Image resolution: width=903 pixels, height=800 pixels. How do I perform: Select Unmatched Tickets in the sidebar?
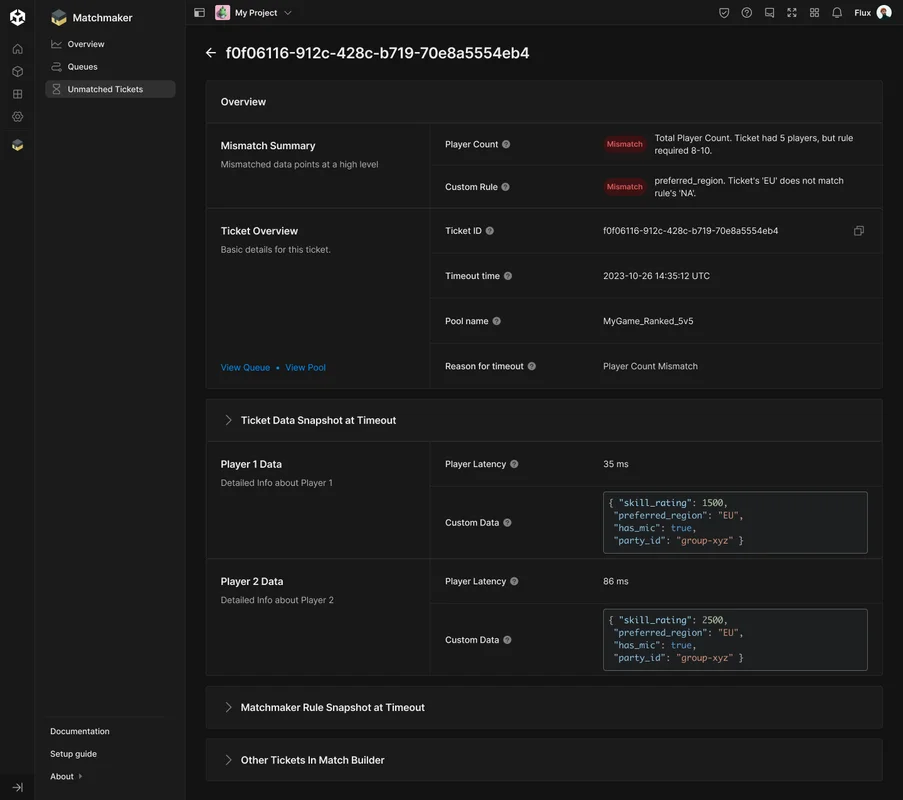tap(110, 89)
